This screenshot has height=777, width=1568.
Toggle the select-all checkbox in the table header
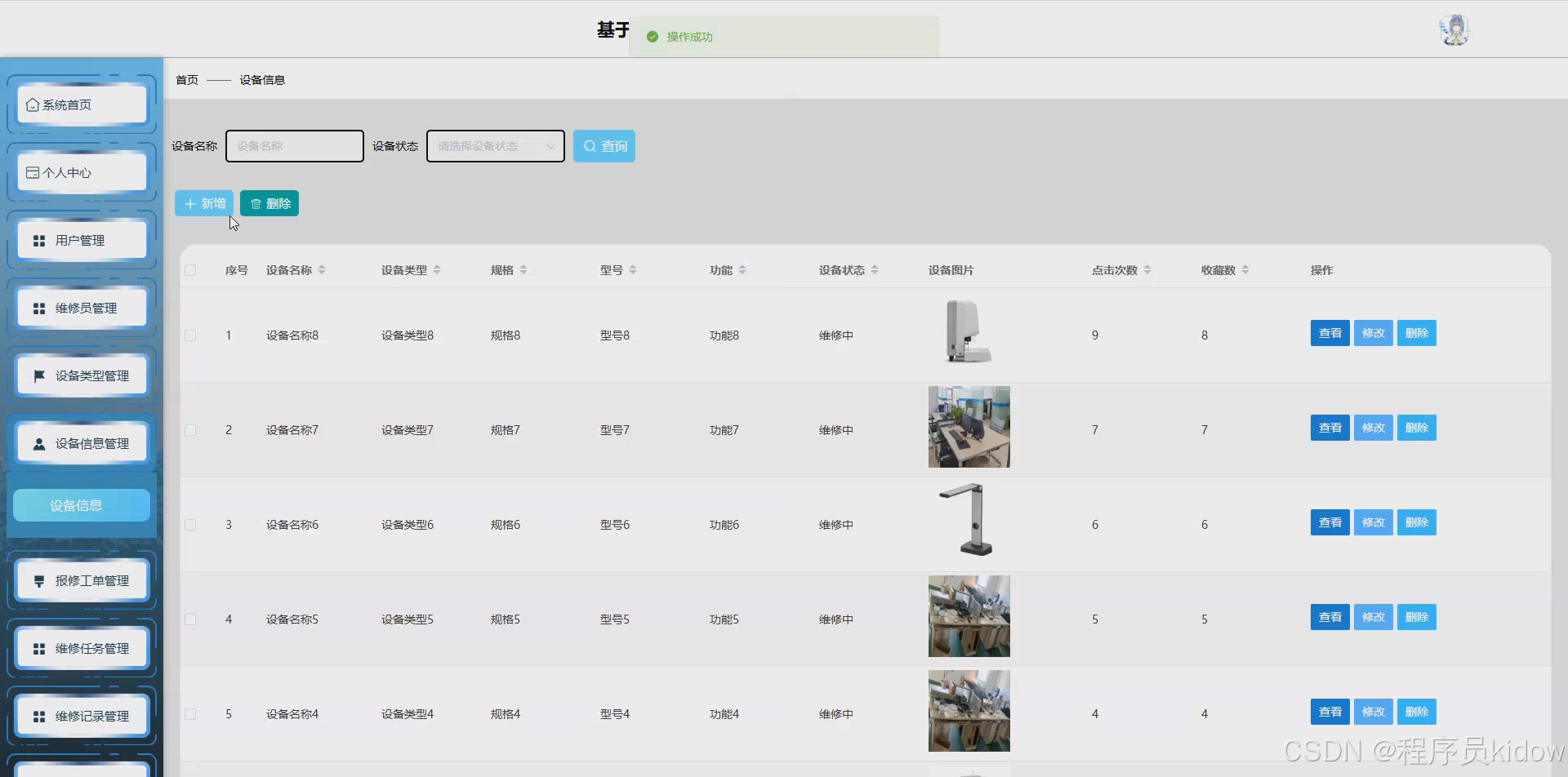click(190, 269)
